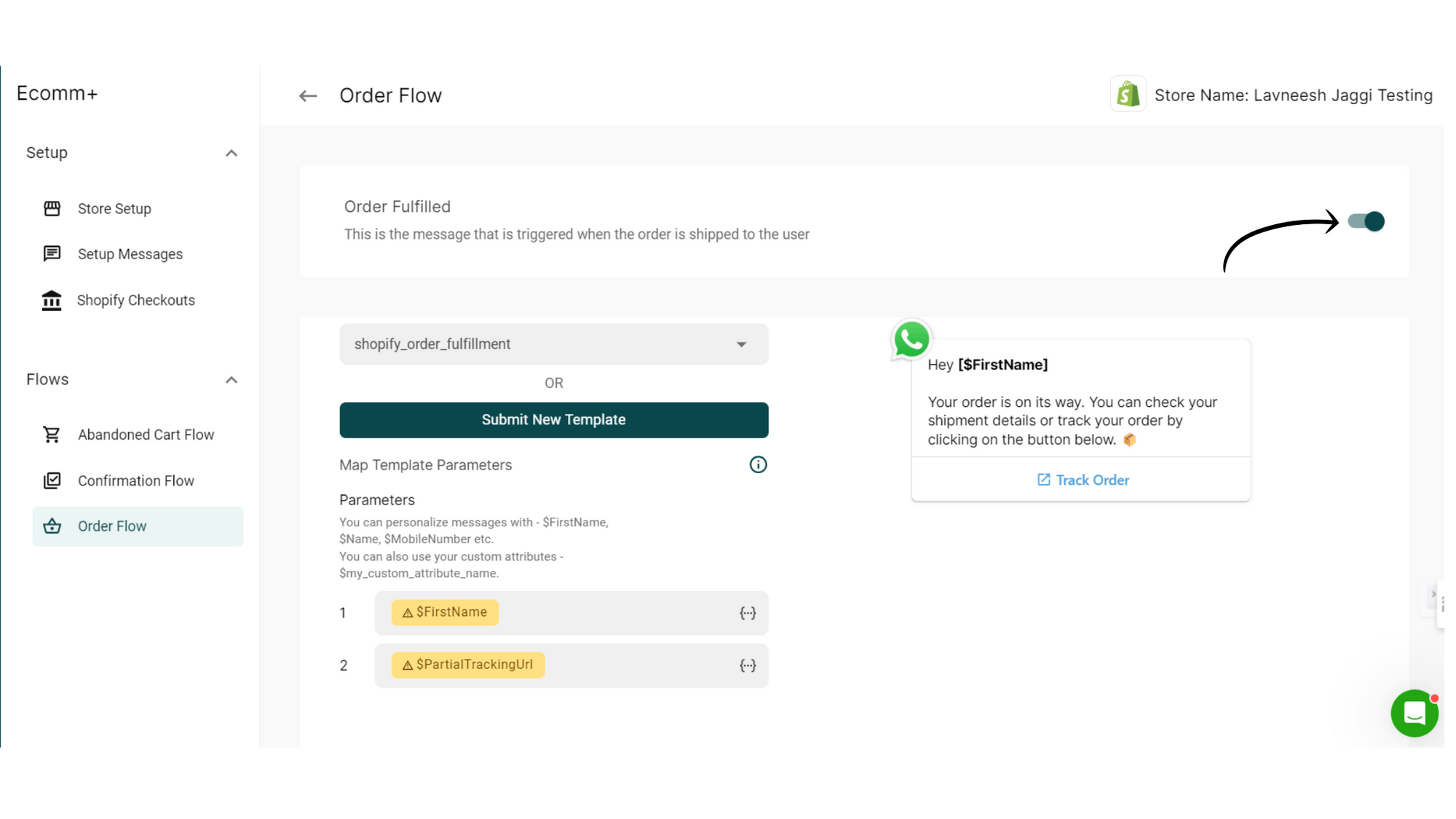1456x819 pixels.
Task: Collapse the Setup section
Action: 232,153
